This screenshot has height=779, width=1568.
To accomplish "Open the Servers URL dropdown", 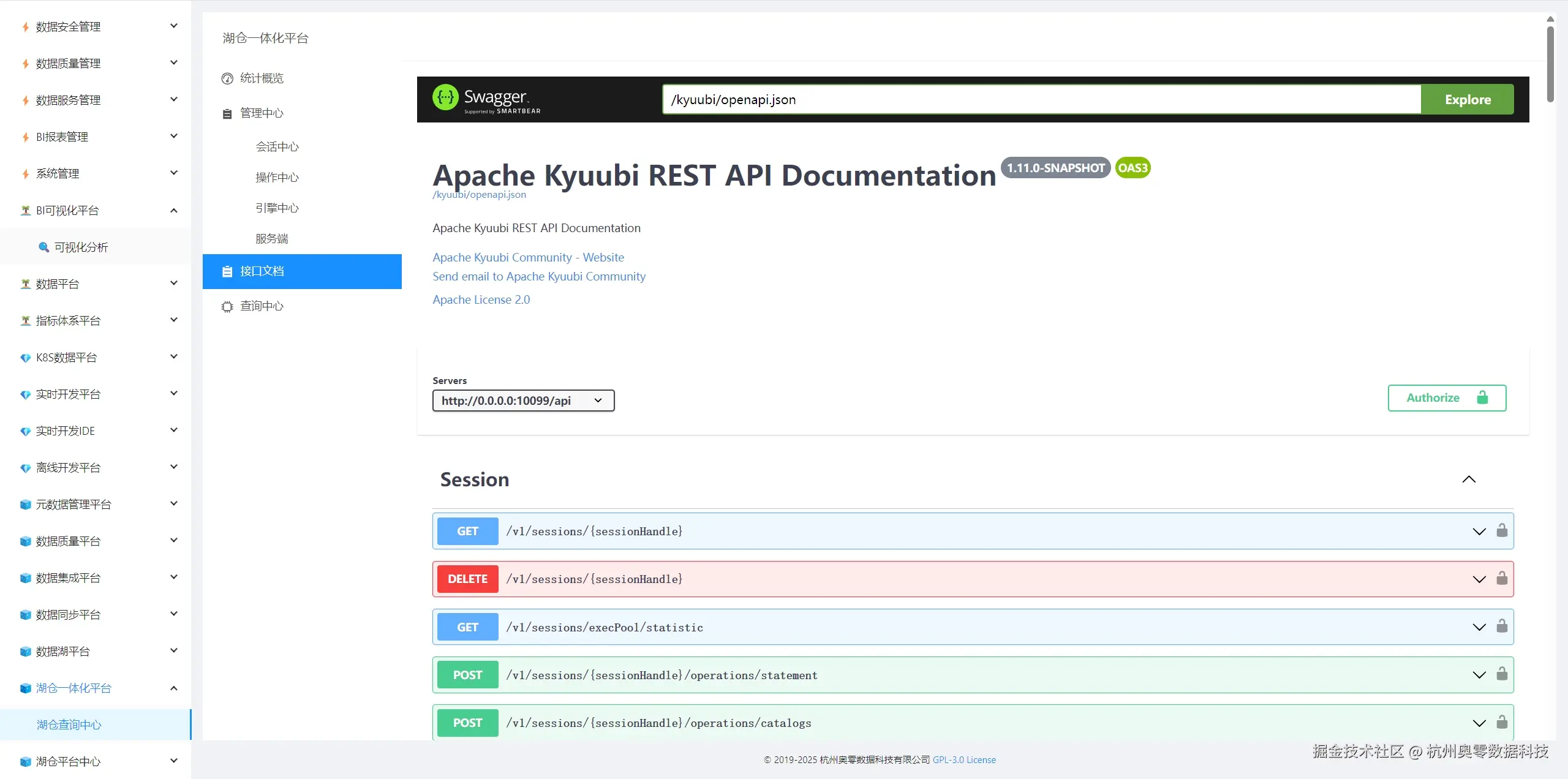I will (523, 401).
